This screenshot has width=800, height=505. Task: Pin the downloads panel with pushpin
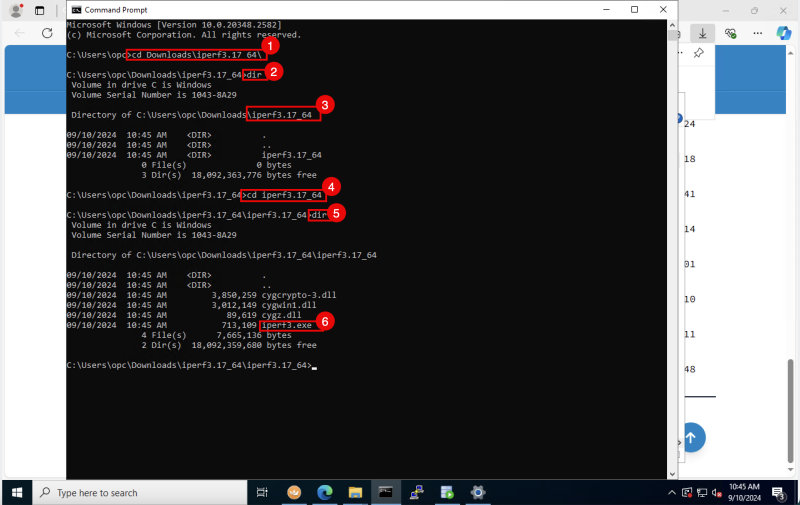pos(698,52)
